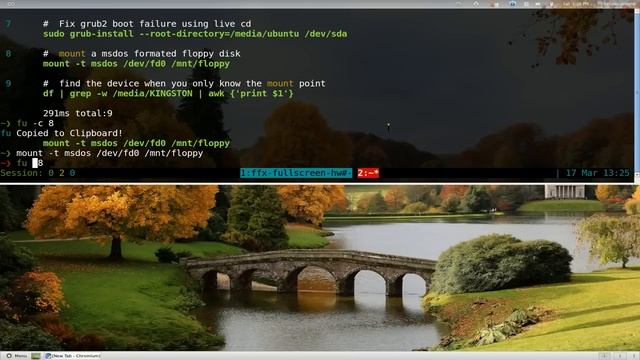Click the "fu -c 8" prompt line
Screen dimensions: 640x360
27,123
